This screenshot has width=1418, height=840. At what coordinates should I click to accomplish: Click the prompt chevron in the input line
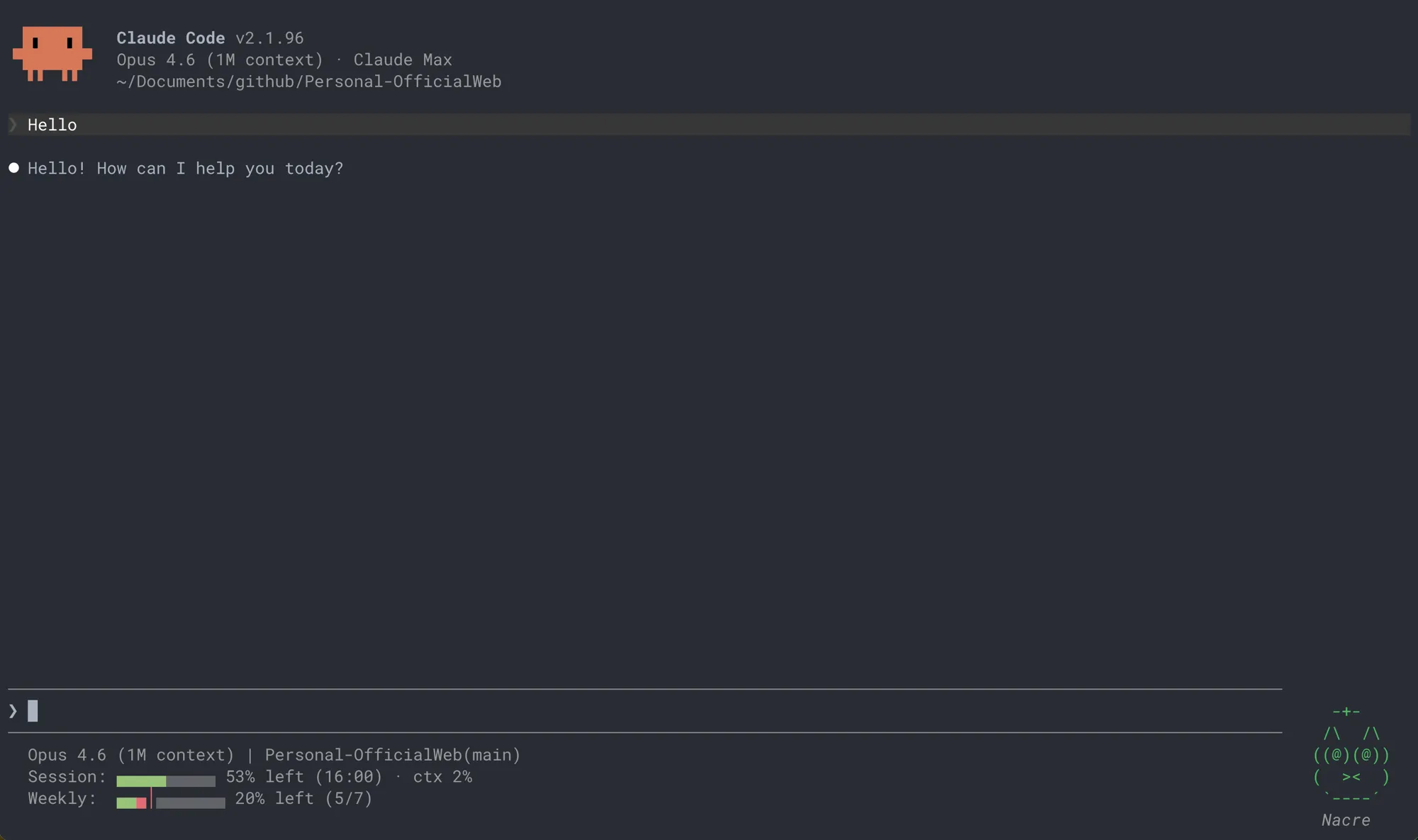pyautogui.click(x=13, y=711)
